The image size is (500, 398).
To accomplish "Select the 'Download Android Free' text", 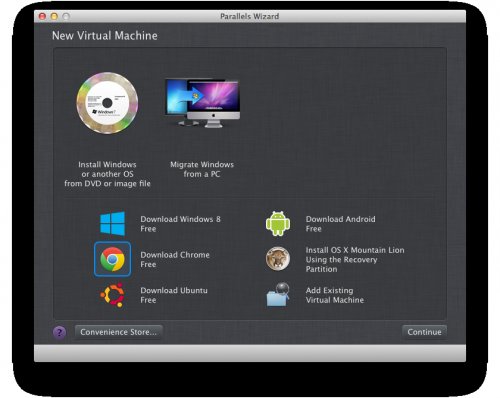I will pos(341,224).
